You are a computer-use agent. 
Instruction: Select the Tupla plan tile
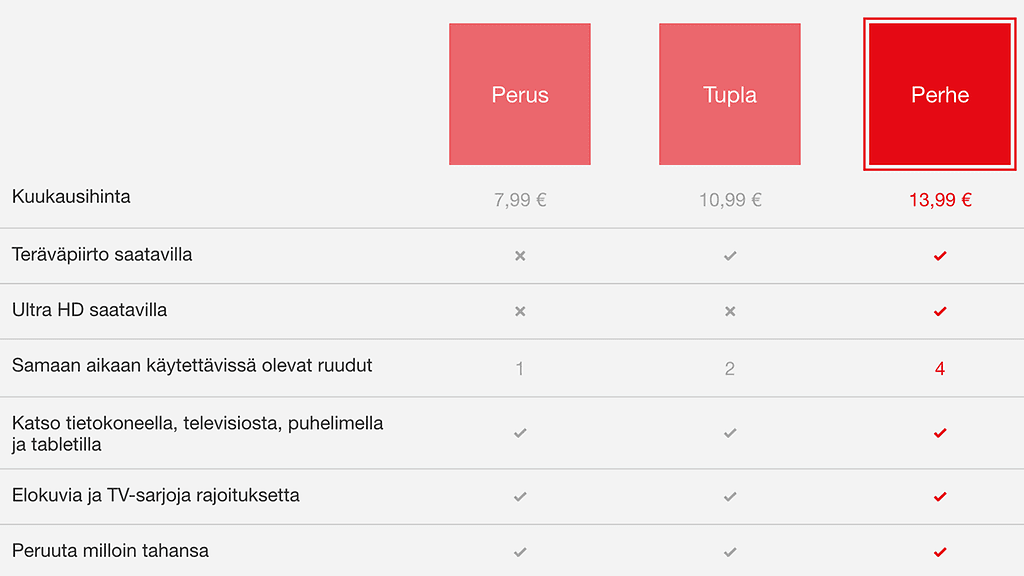coord(730,95)
